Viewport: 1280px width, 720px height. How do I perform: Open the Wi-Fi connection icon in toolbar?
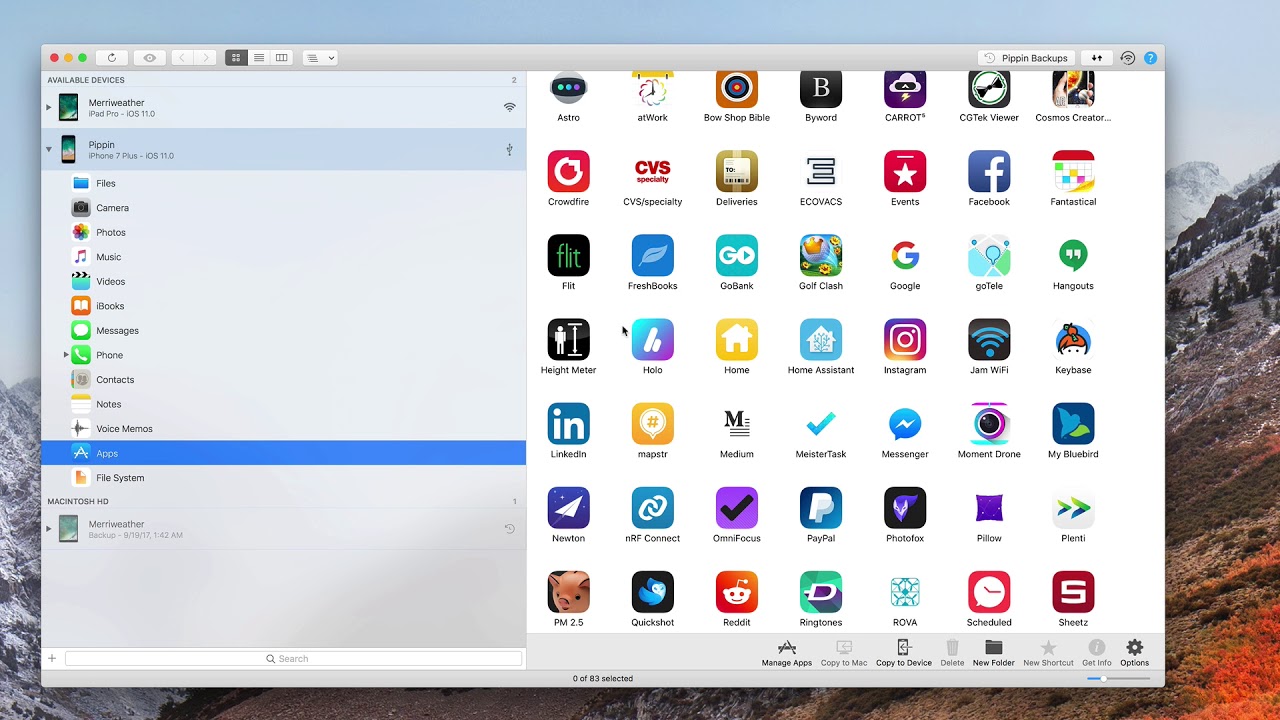click(1128, 58)
